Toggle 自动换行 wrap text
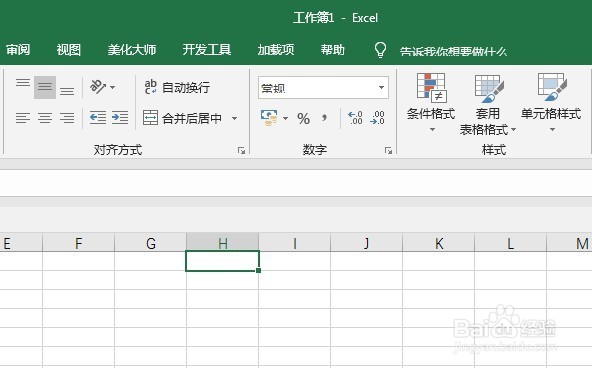 click(177, 87)
